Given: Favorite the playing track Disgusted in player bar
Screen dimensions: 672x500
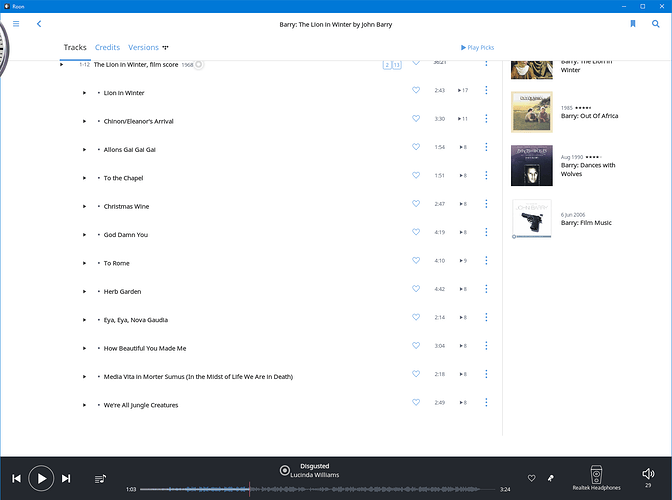Looking at the screenshot, I should (531, 478).
